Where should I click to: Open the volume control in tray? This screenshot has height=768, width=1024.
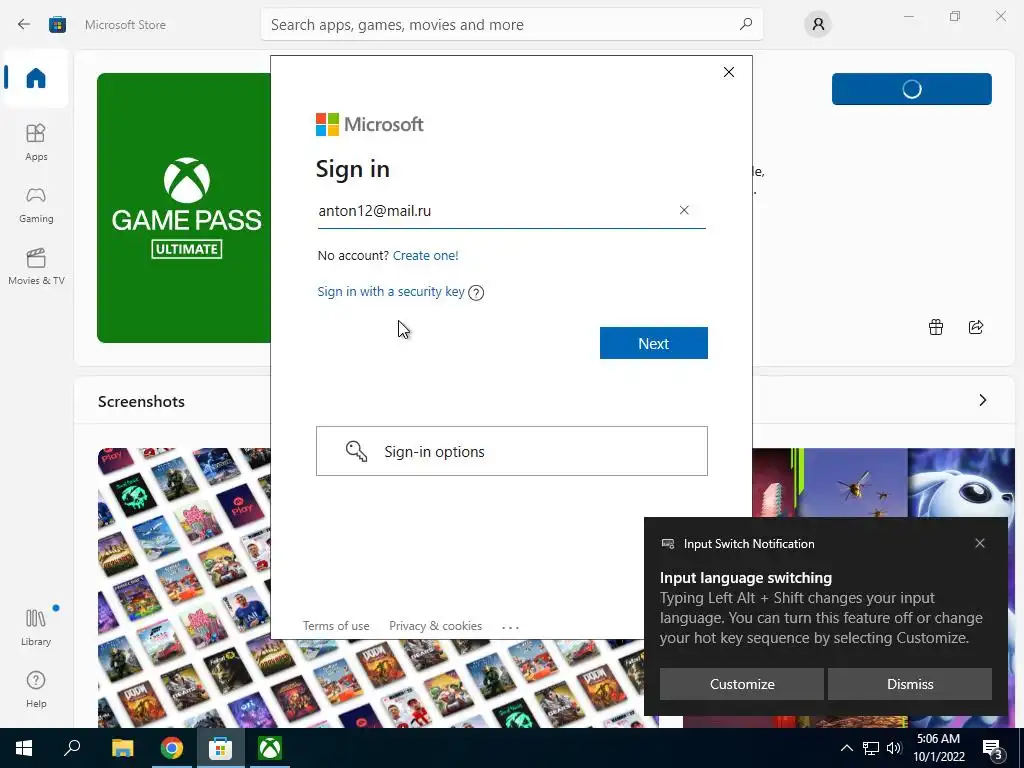(894, 748)
